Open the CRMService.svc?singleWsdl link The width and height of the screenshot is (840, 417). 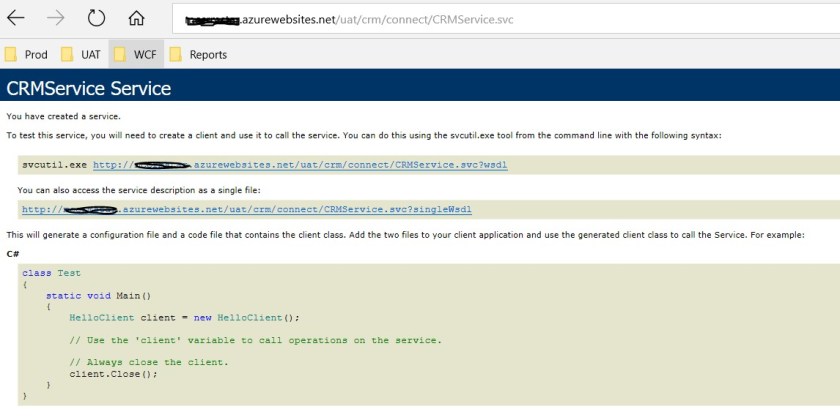[246, 210]
